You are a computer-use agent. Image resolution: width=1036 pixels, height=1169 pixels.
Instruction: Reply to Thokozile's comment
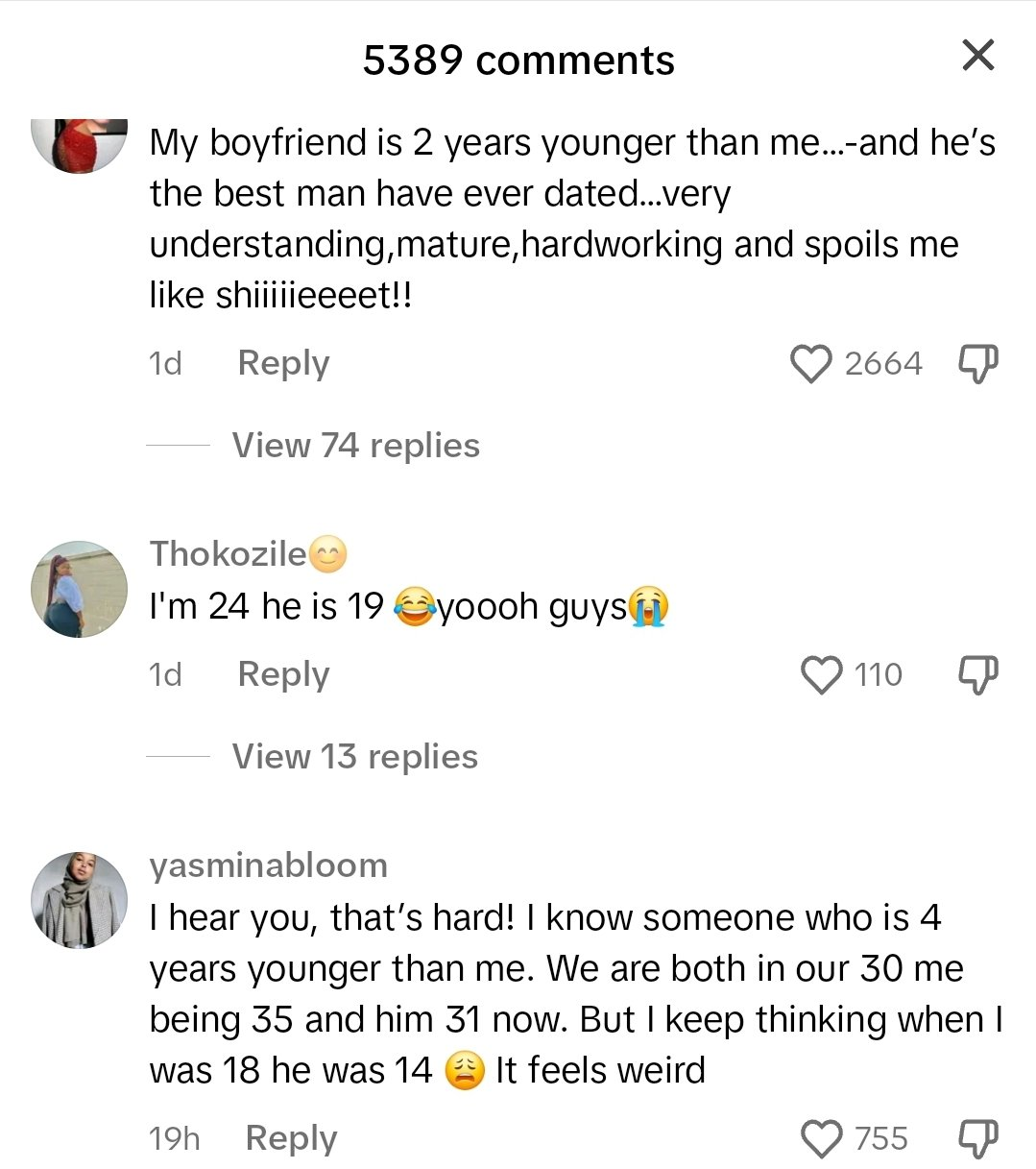pyautogui.click(x=283, y=675)
